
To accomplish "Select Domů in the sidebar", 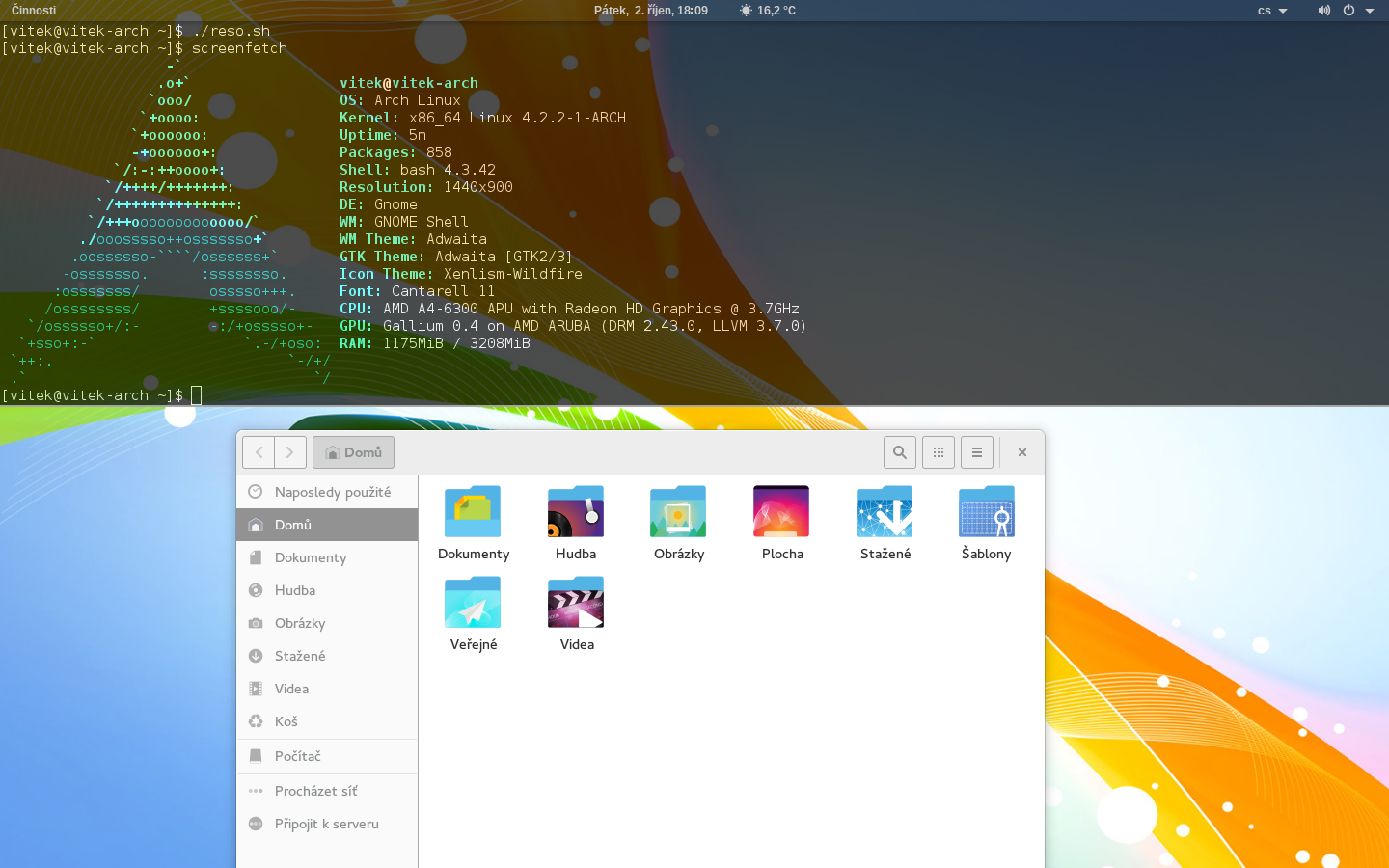I will click(x=327, y=525).
